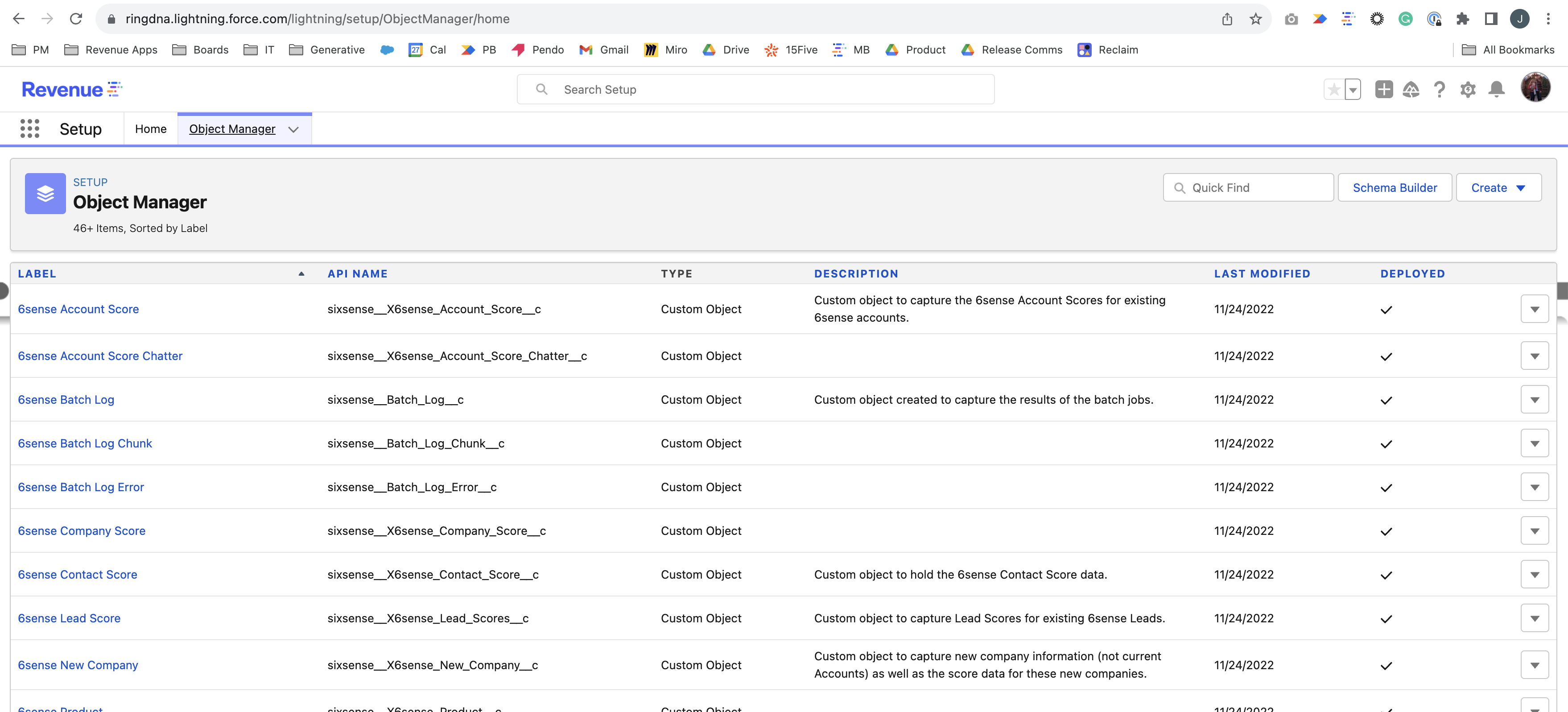The image size is (1568, 712).
Task: Go back with browser back arrow
Action: point(19,19)
